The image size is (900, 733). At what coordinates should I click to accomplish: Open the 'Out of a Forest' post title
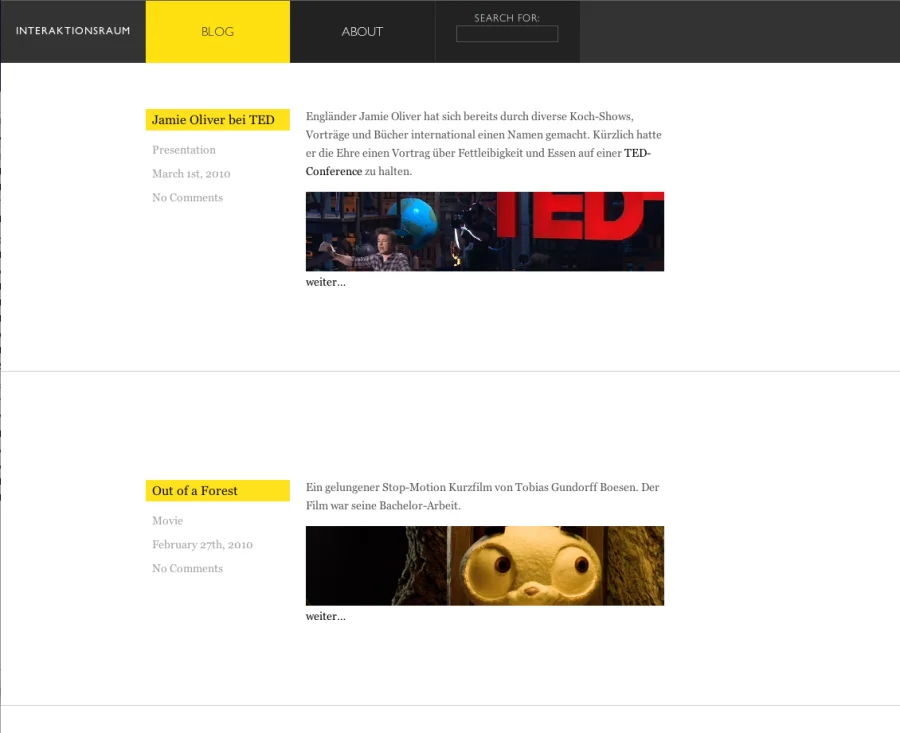[x=195, y=491]
